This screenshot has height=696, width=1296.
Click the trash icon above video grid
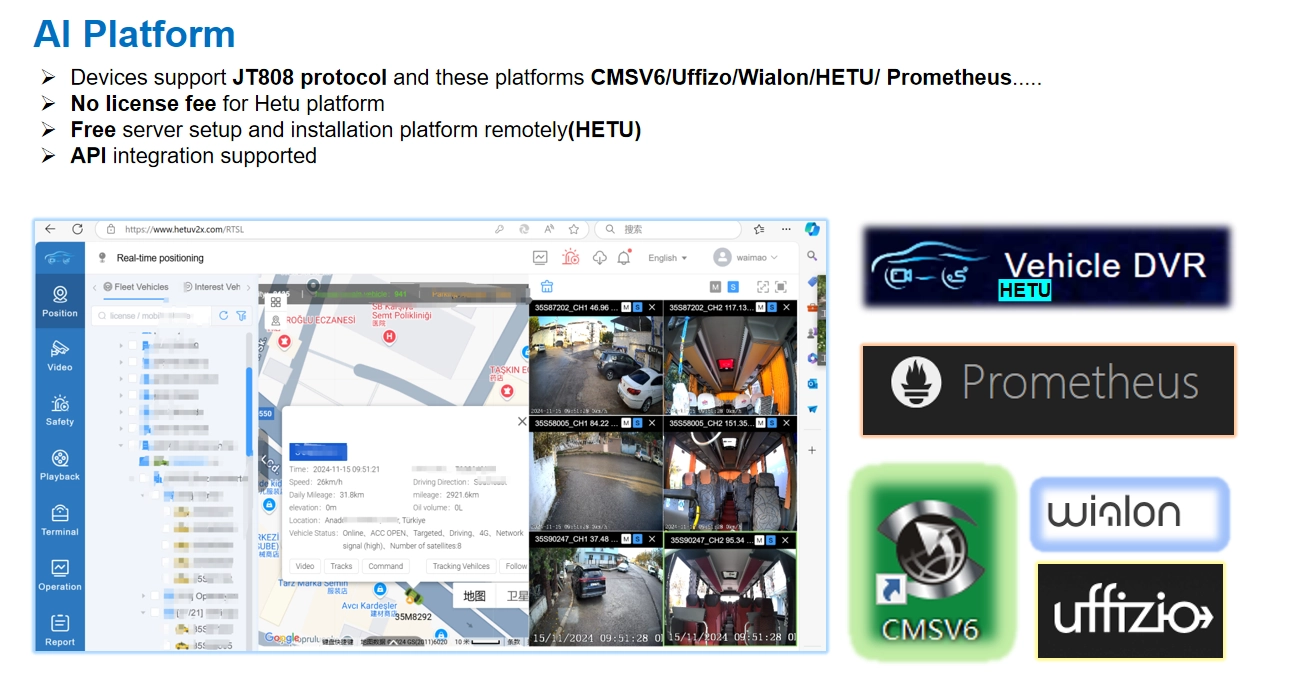547,287
